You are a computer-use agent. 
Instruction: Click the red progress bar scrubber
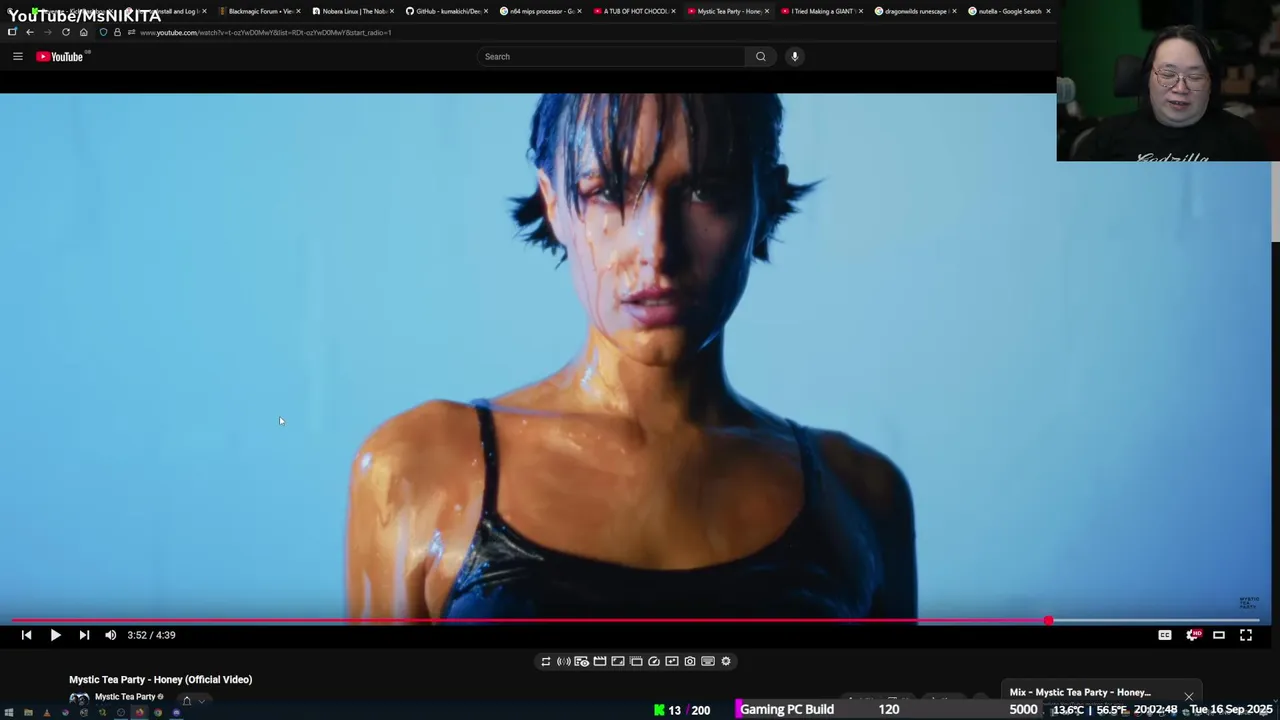click(1048, 621)
